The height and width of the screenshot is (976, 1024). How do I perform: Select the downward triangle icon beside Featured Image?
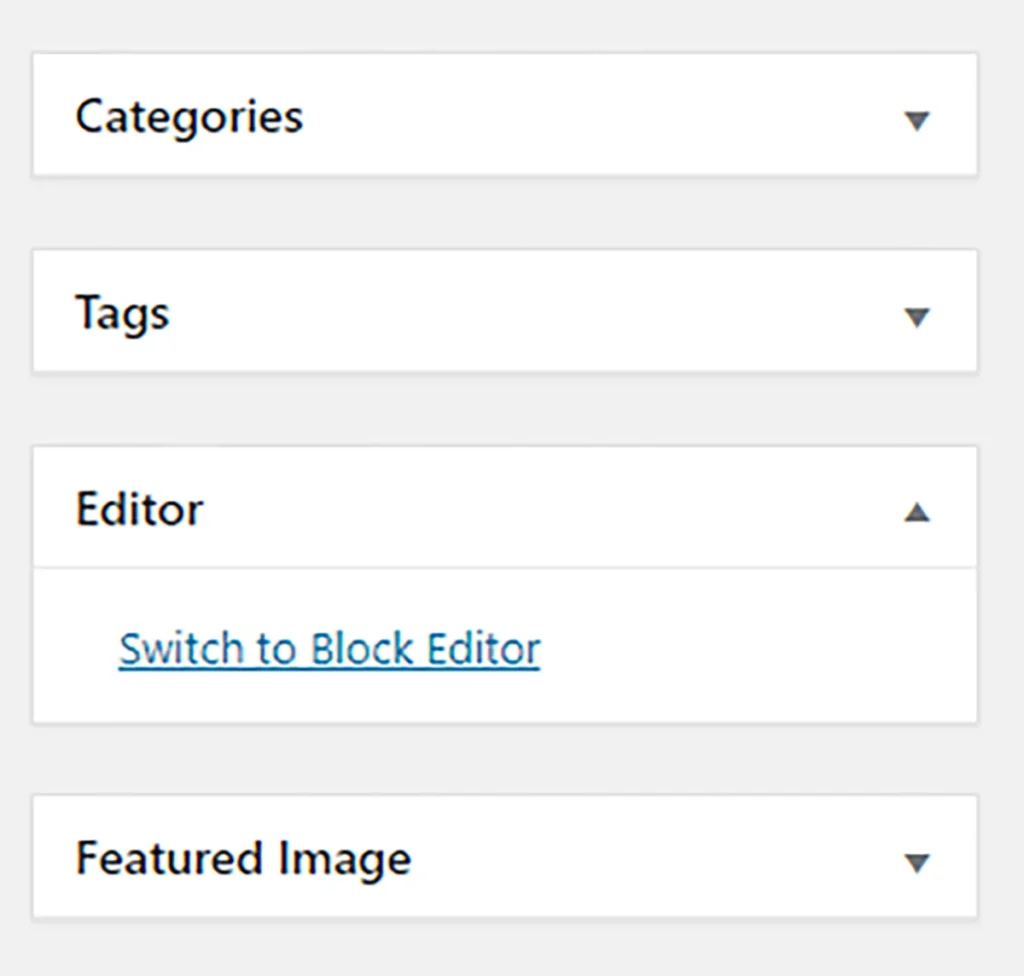(x=916, y=862)
